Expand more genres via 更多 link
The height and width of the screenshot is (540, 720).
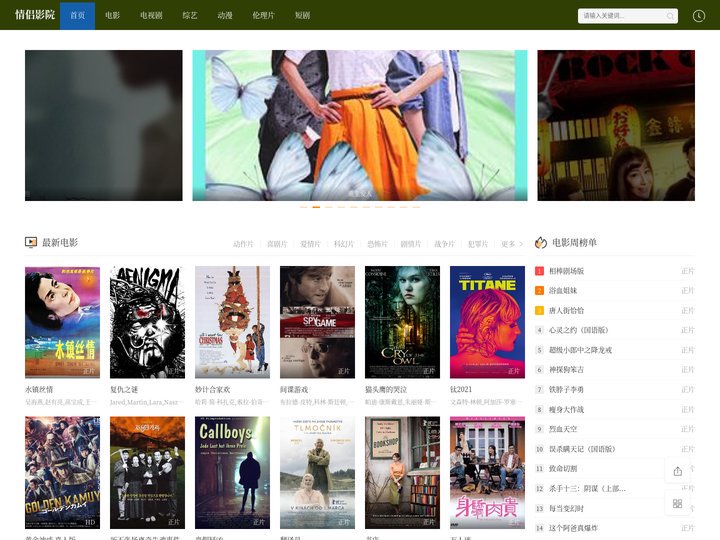(512, 244)
